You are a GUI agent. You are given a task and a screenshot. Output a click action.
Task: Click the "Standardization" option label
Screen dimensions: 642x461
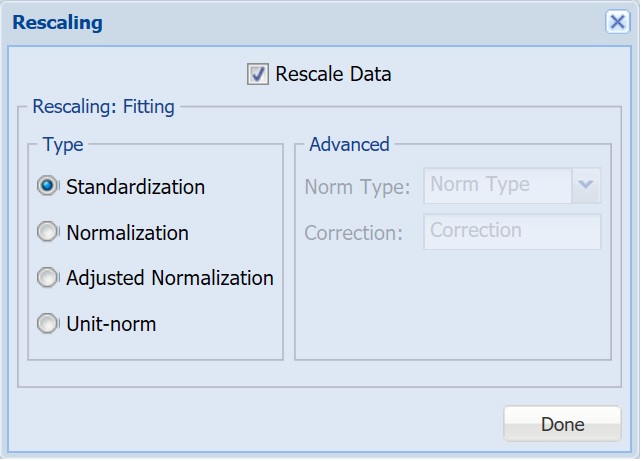135,187
